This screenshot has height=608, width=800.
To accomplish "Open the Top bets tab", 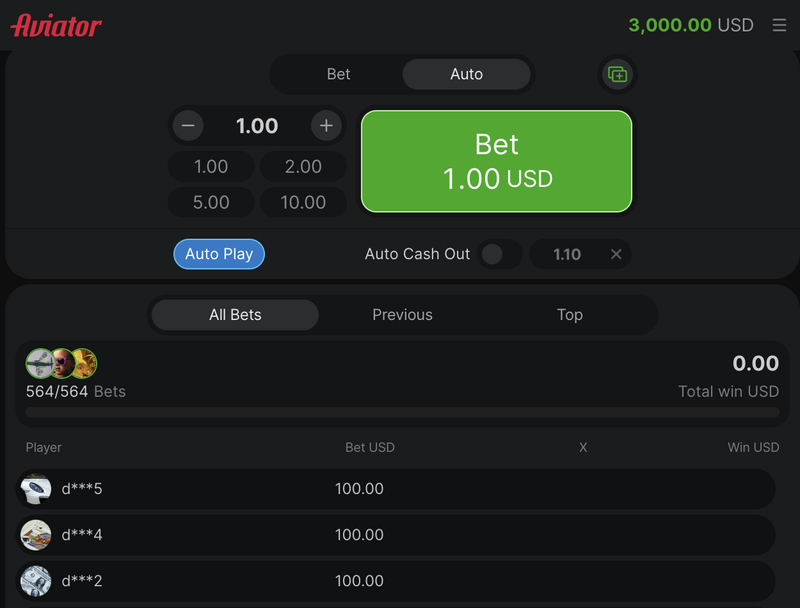I will (569, 315).
